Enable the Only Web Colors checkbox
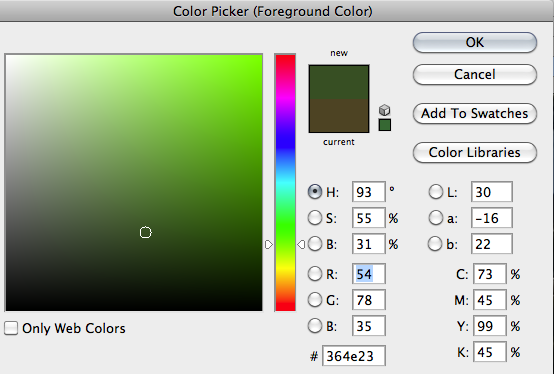This screenshot has width=554, height=374. [11, 328]
